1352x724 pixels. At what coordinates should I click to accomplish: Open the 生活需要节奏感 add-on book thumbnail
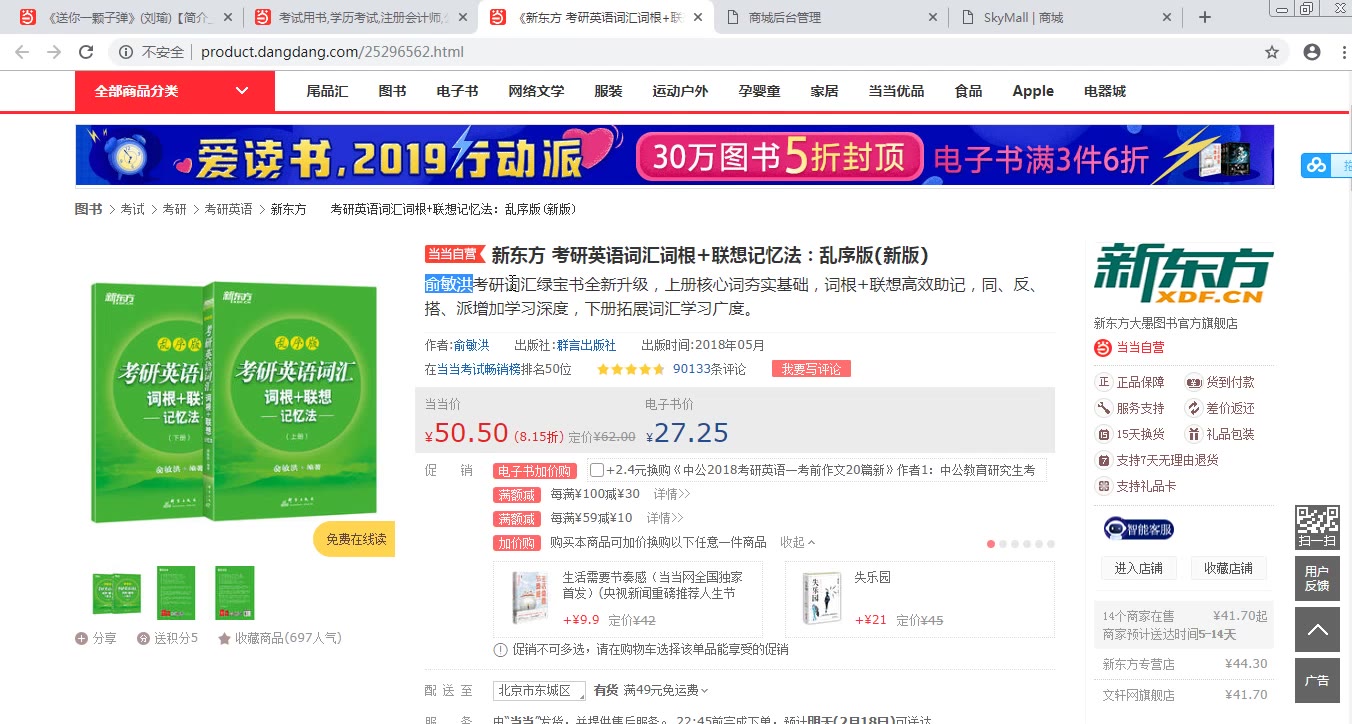(x=530, y=599)
